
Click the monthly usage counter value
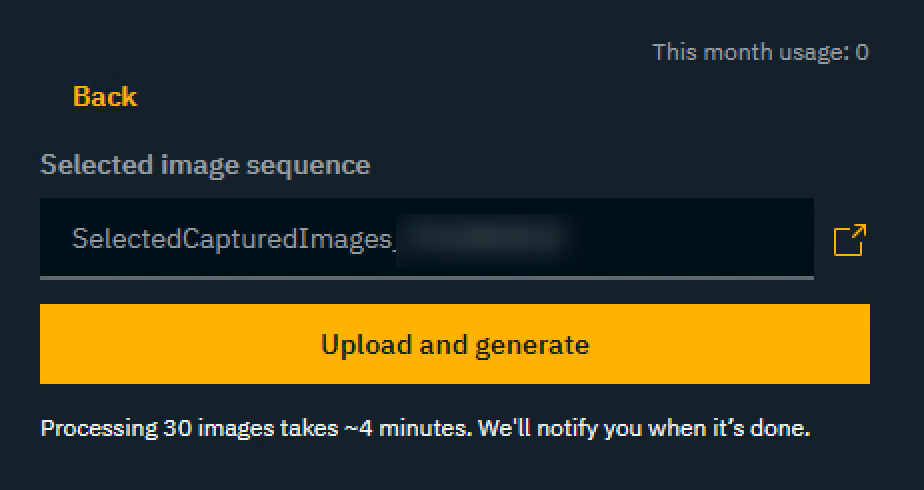[x=862, y=52]
